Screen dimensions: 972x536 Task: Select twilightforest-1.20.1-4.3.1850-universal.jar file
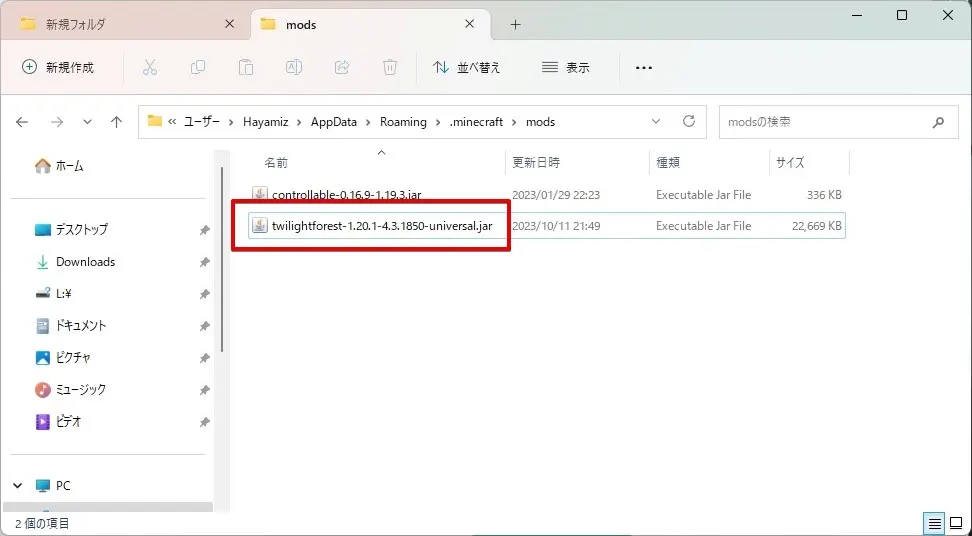tap(381, 226)
